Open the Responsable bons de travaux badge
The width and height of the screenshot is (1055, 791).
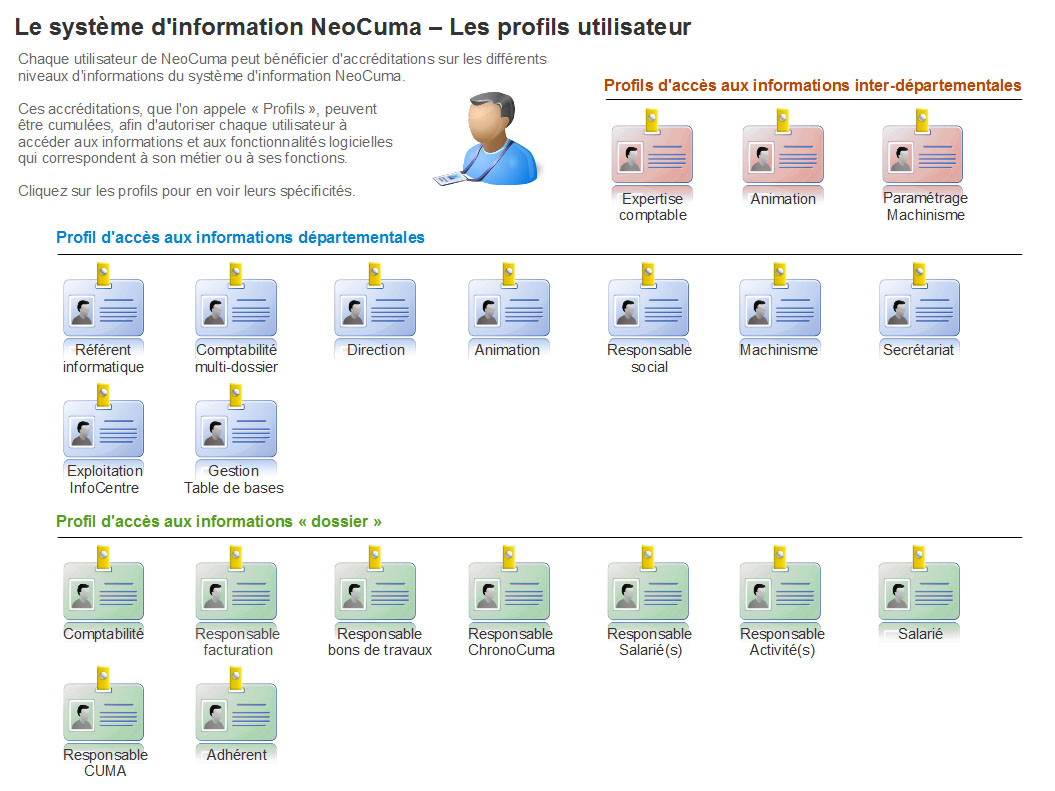[x=375, y=590]
